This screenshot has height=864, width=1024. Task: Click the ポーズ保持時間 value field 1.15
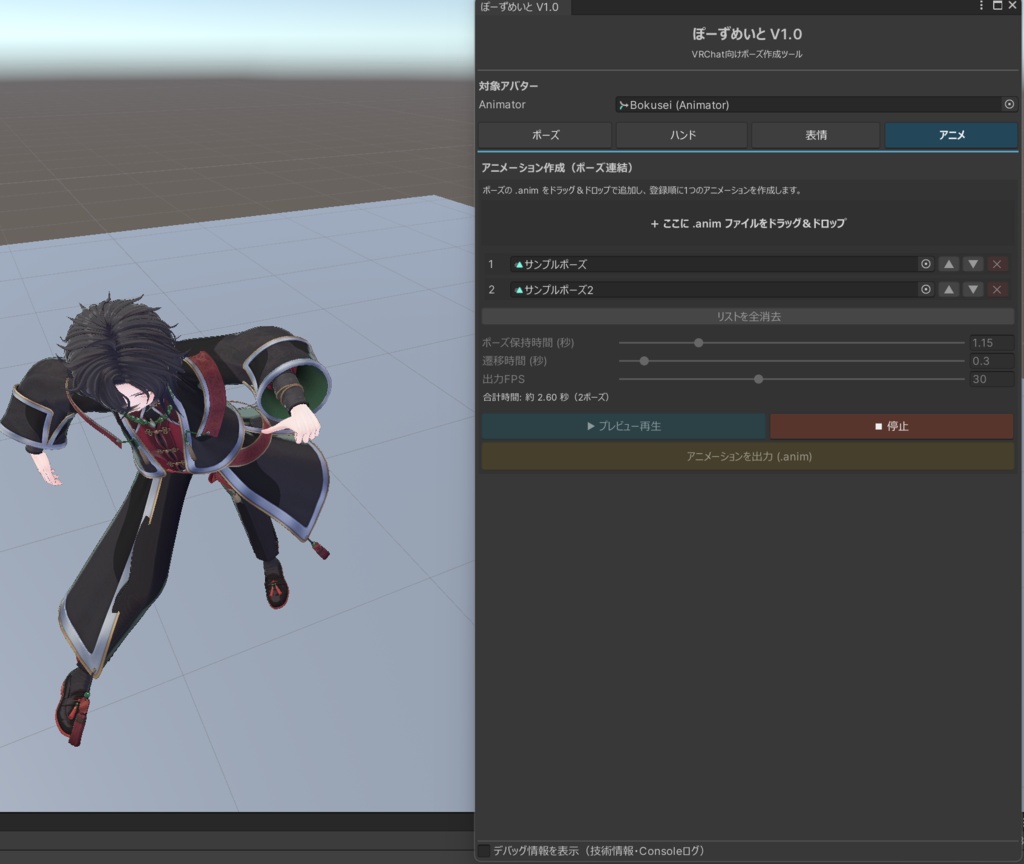click(991, 343)
